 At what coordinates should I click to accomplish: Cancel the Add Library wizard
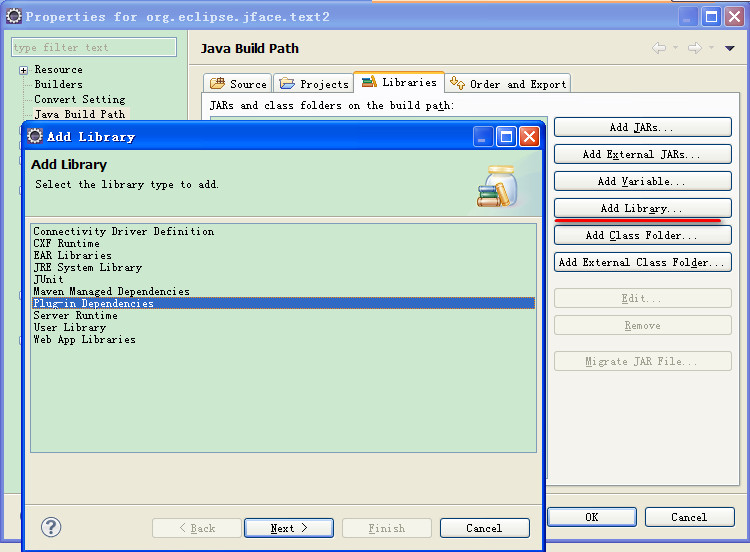(485, 528)
